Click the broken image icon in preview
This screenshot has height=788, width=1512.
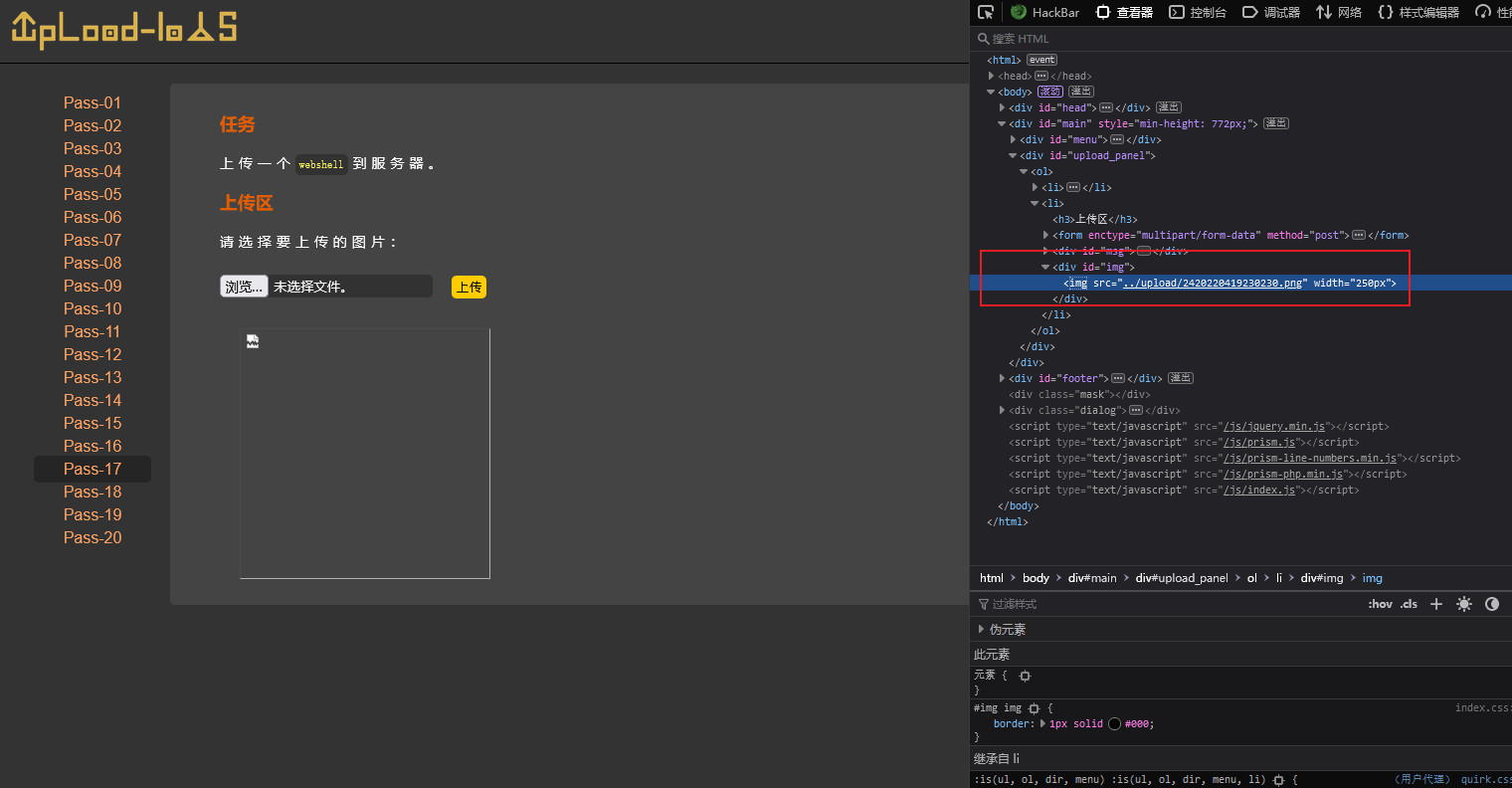coord(253,341)
